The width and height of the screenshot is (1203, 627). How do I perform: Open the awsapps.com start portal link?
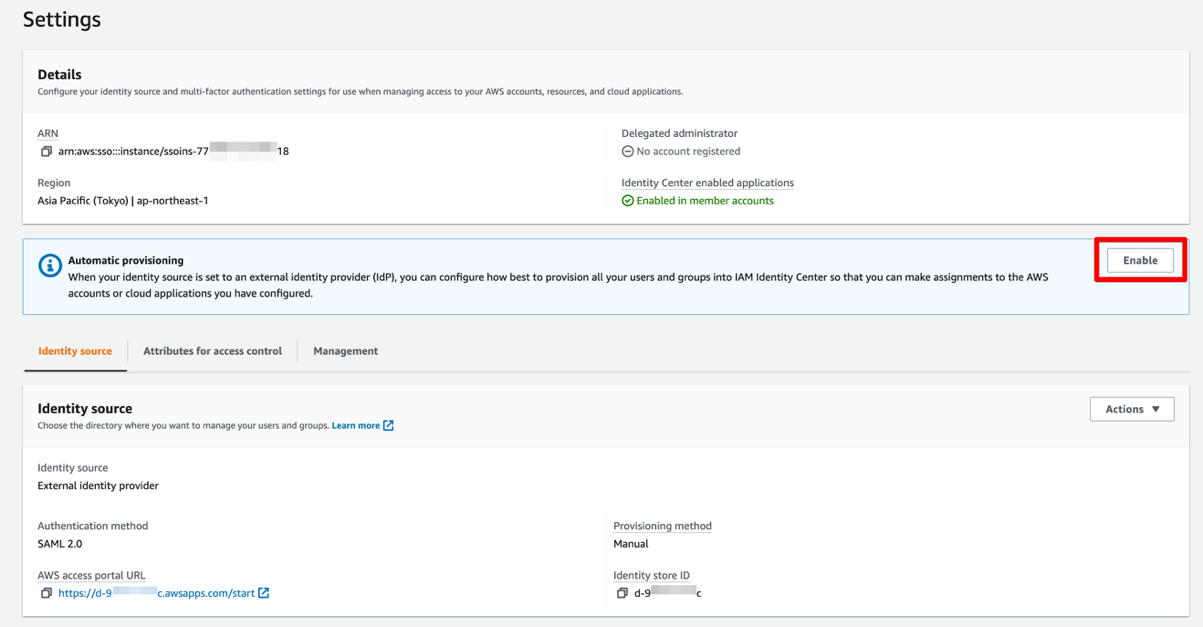[x=156, y=593]
